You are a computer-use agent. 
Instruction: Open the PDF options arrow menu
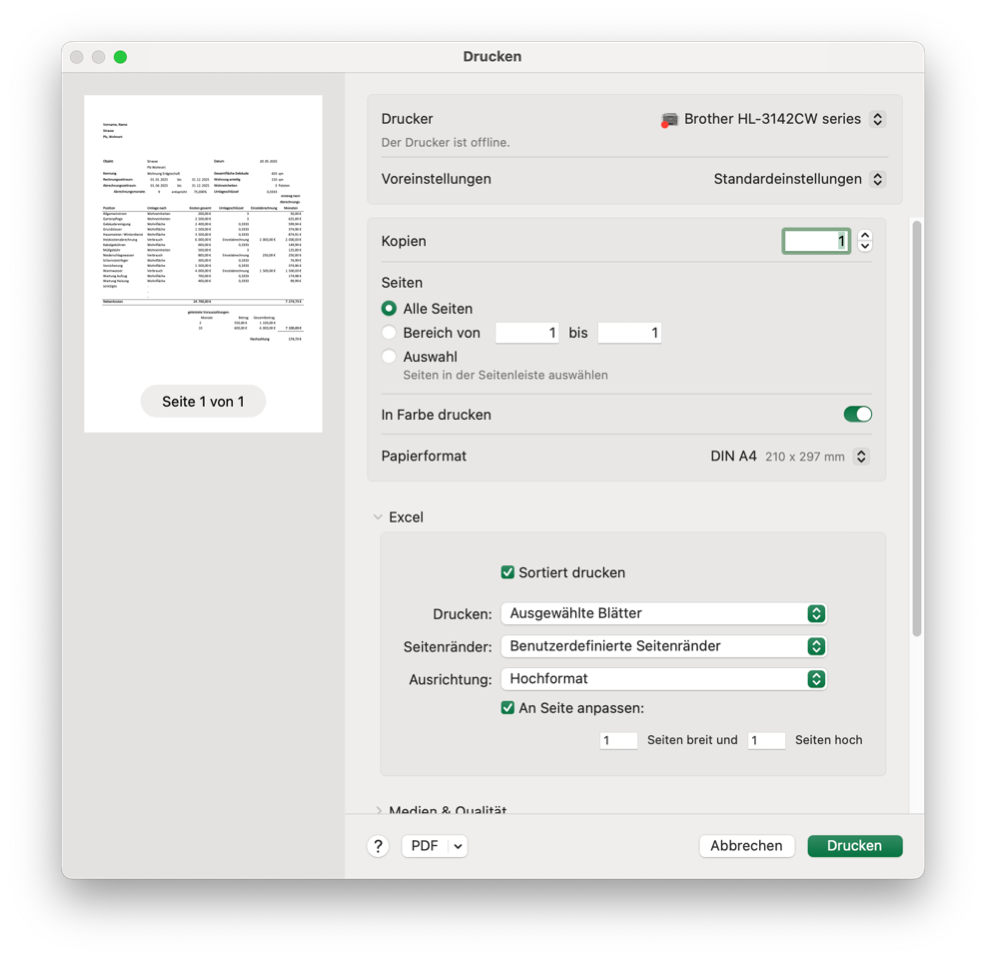pos(457,846)
